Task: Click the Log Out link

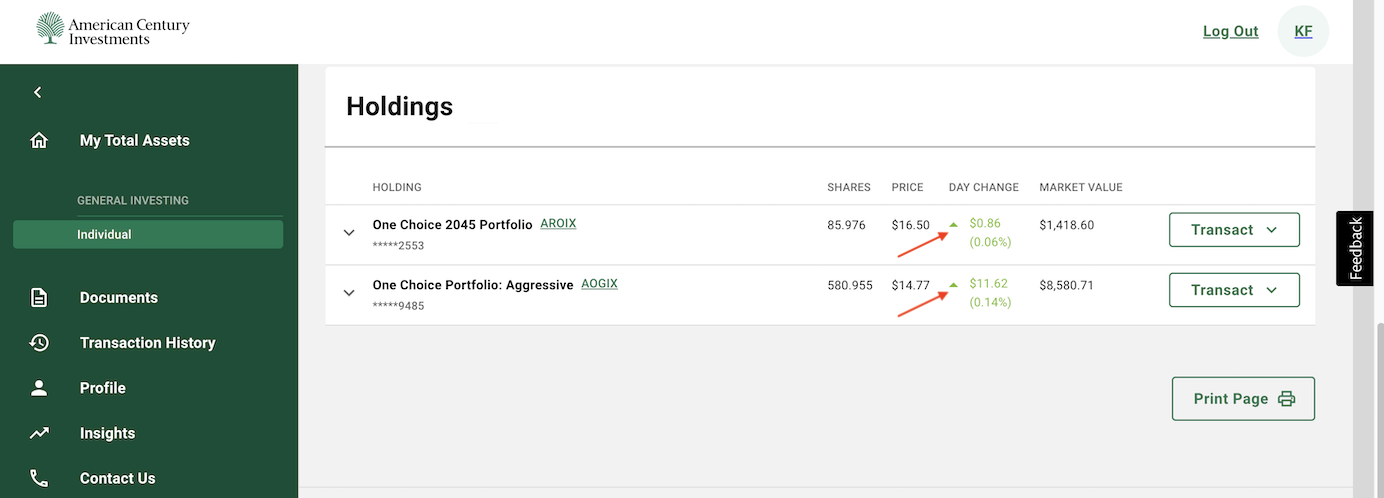Action: click(1230, 31)
